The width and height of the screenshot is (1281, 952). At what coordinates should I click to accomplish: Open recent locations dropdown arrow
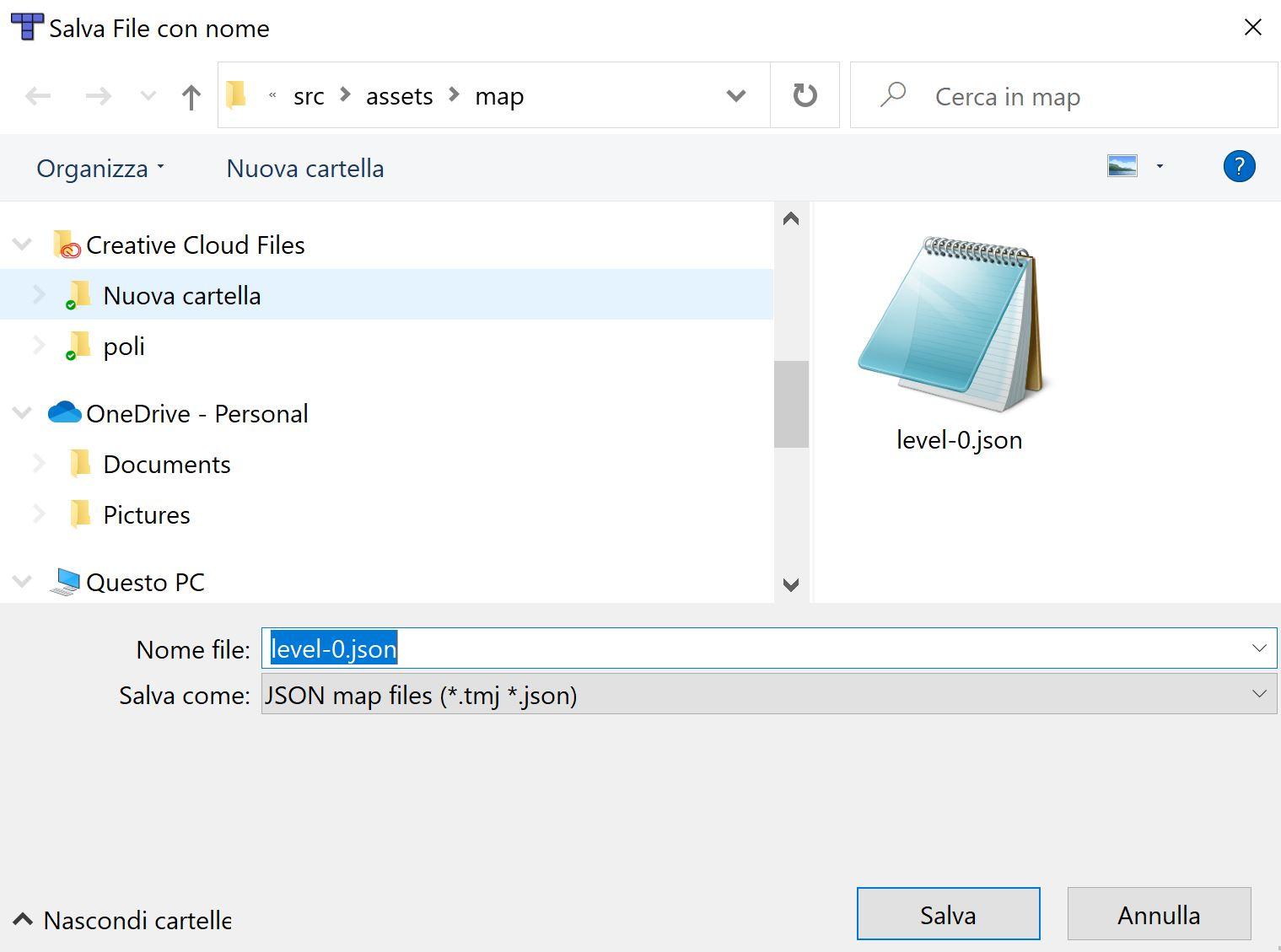pos(148,96)
